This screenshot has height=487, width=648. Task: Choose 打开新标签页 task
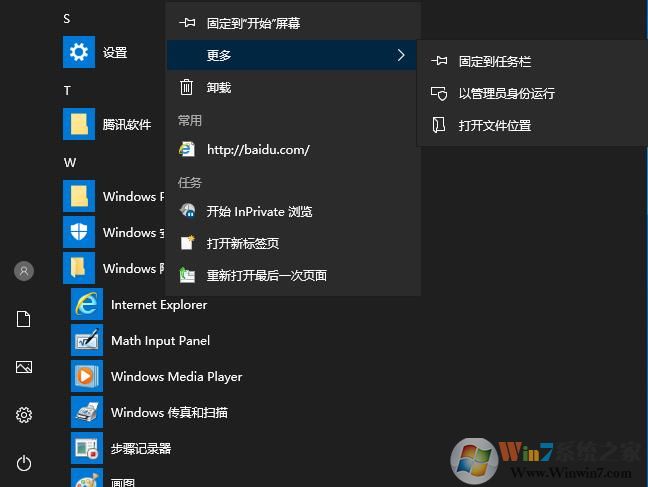293,243
